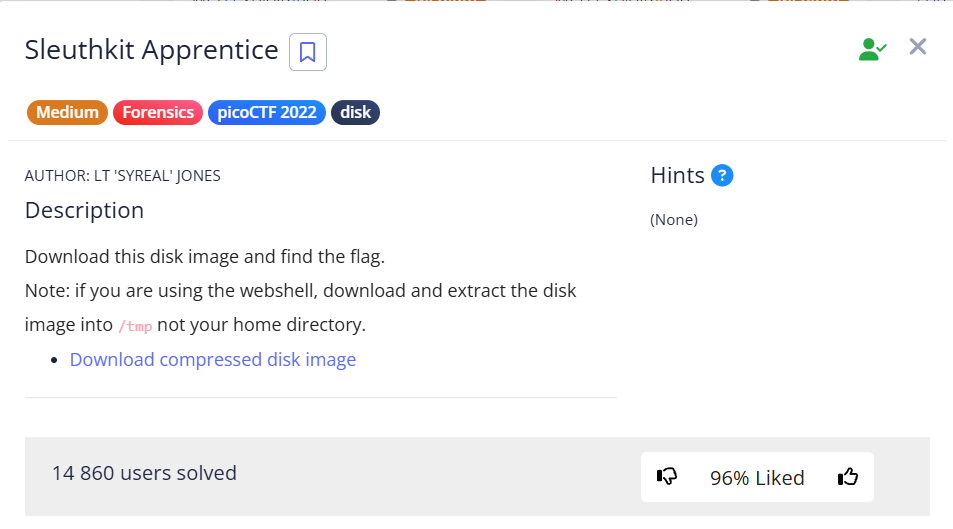The height and width of the screenshot is (529, 953).
Task: Click the 96% Liked rating text
Action: pos(757,478)
